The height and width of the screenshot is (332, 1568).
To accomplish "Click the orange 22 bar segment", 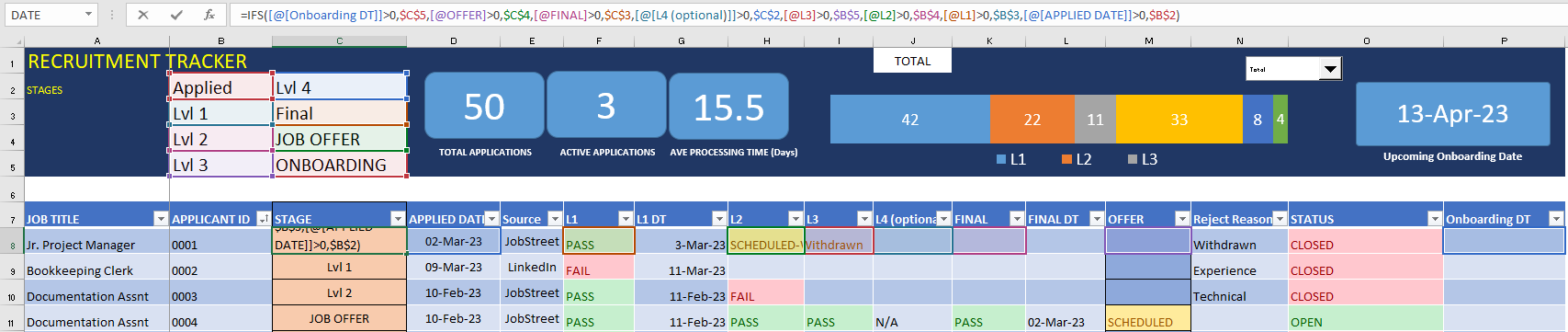I will pyautogui.click(x=1032, y=120).
